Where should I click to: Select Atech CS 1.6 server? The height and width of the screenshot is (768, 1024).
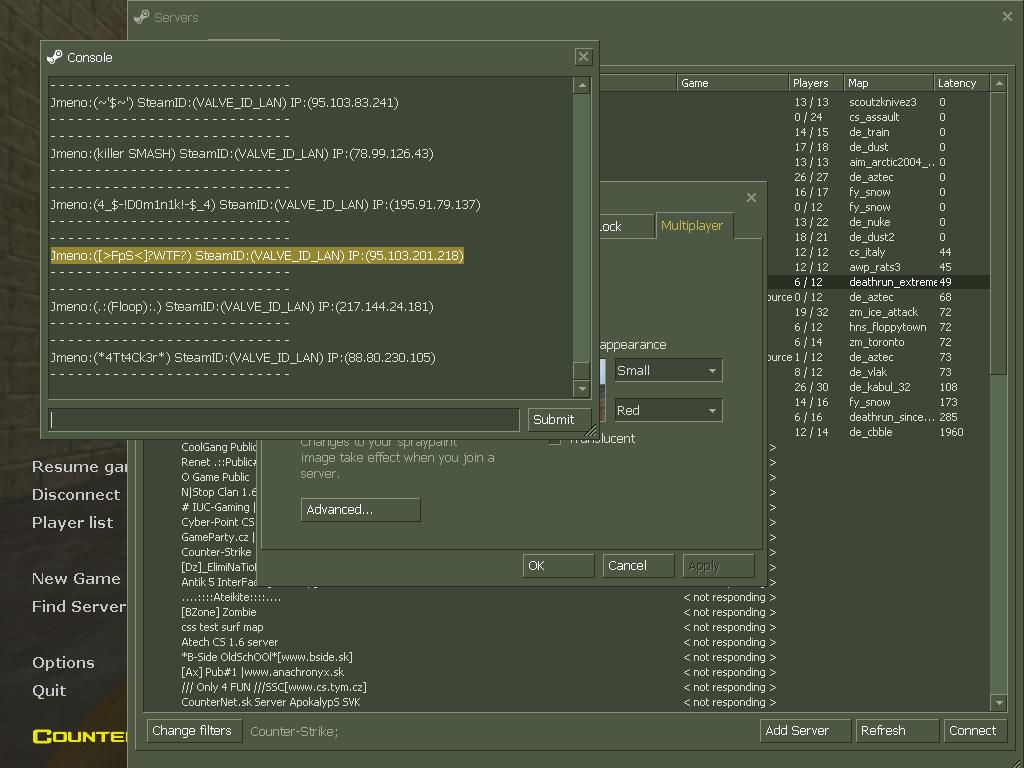coord(229,643)
